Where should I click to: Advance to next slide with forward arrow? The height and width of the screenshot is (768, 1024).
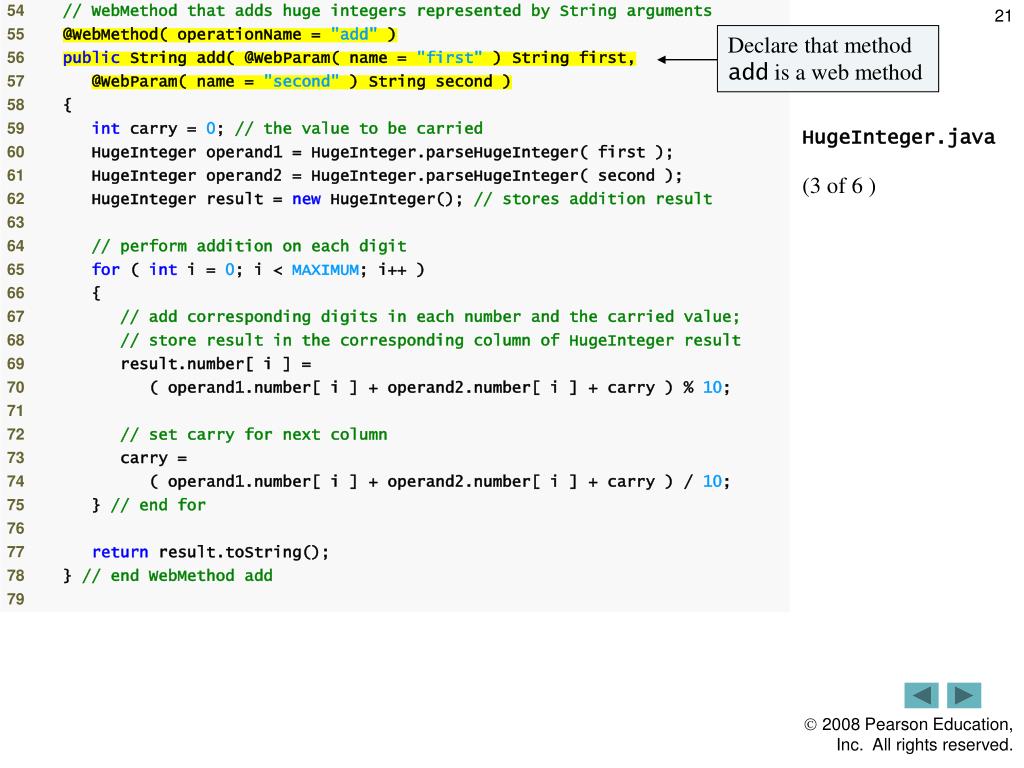(964, 695)
